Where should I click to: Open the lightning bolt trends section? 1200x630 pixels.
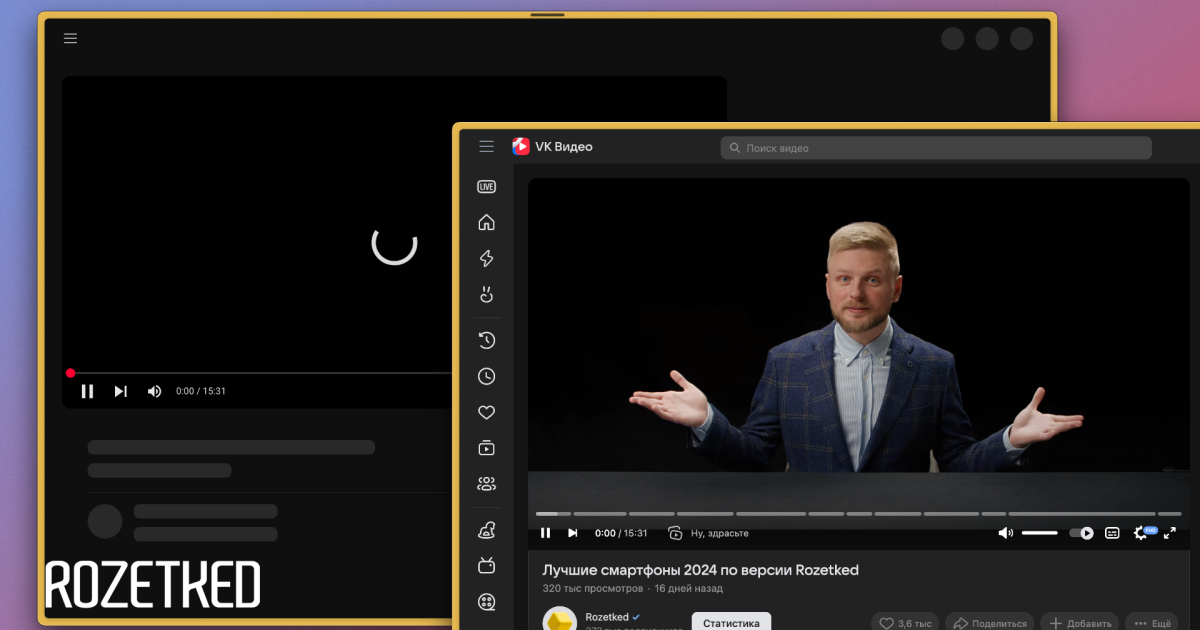487,259
